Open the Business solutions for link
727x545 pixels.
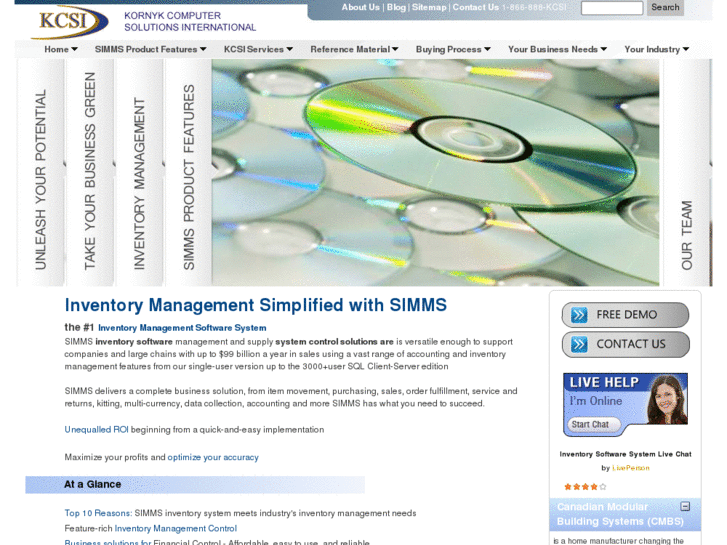[x=108, y=542]
